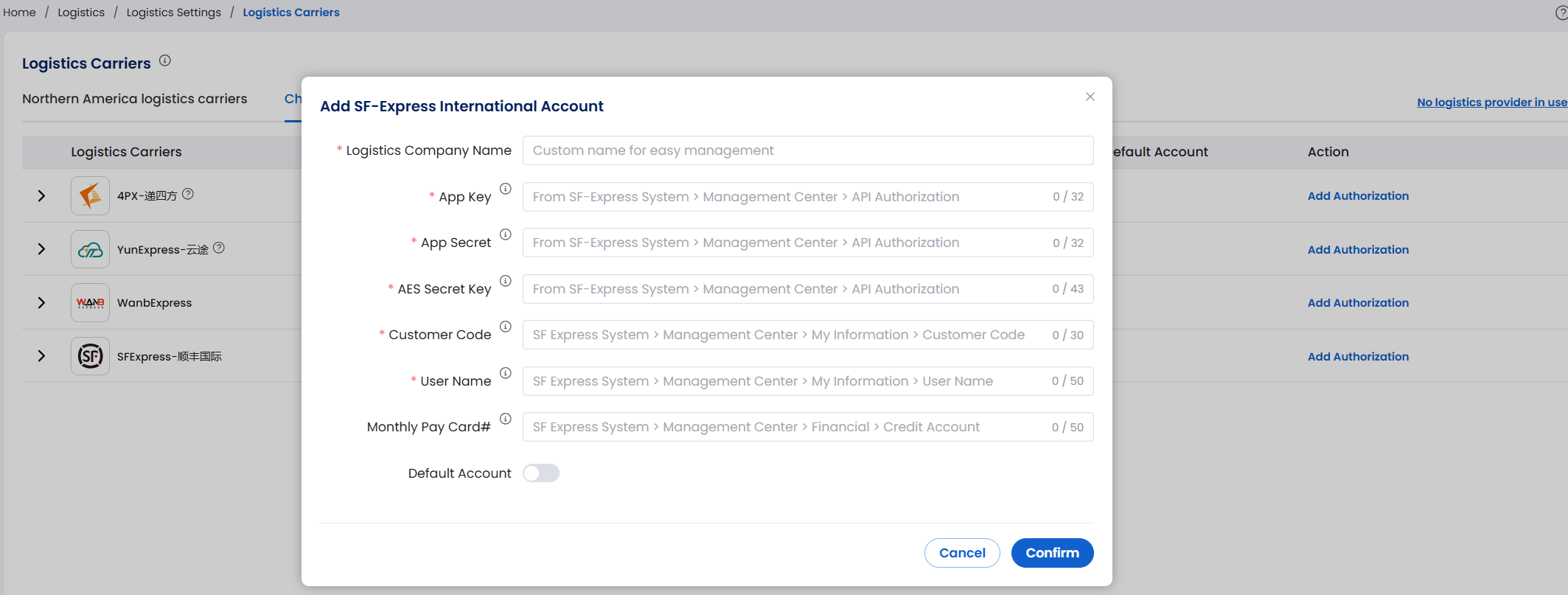Screen dimensions: 1568x595
Task: Focus the Logistics Company Name field
Action: (807, 150)
